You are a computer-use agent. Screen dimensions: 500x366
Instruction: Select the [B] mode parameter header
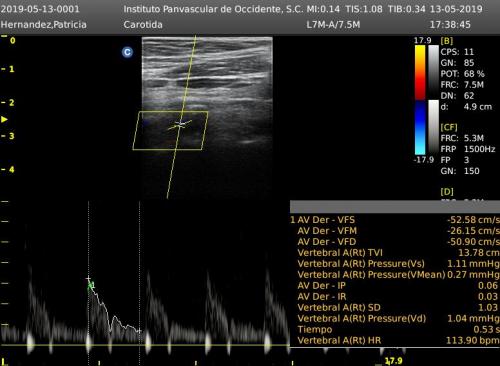click(447, 41)
